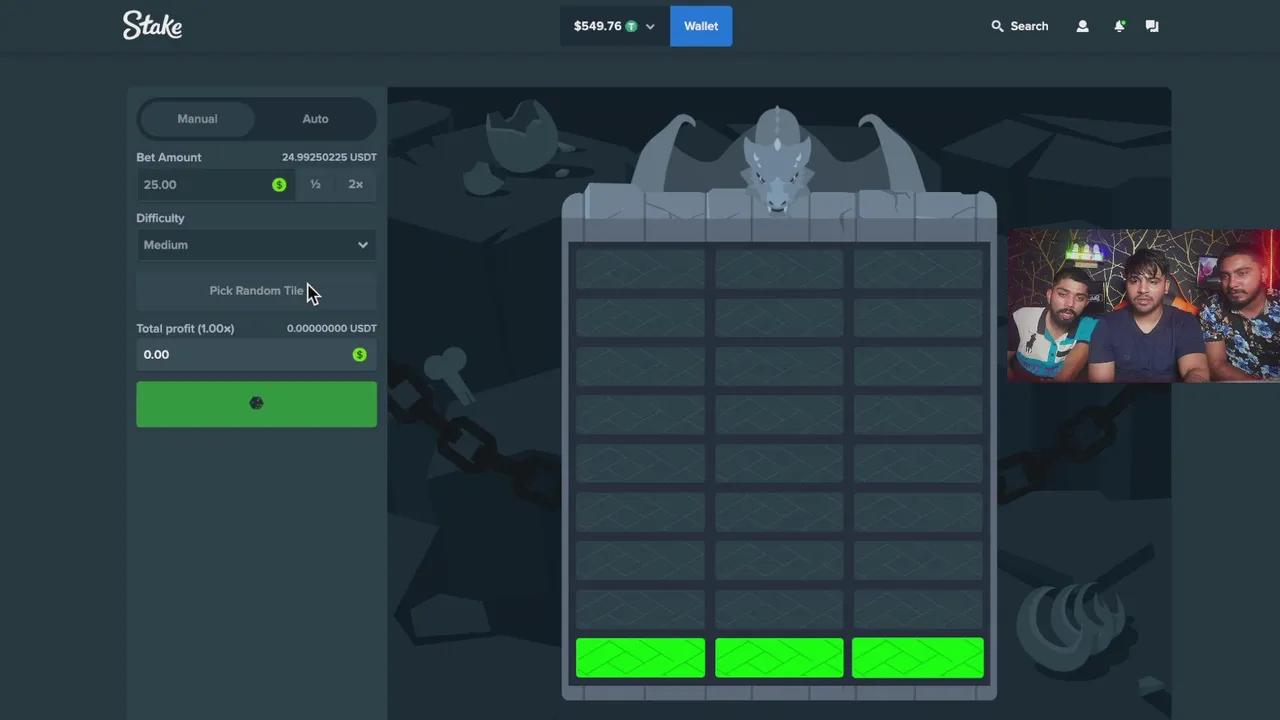The width and height of the screenshot is (1280, 720).
Task: Open the chat bubbles icon
Action: (x=1152, y=26)
